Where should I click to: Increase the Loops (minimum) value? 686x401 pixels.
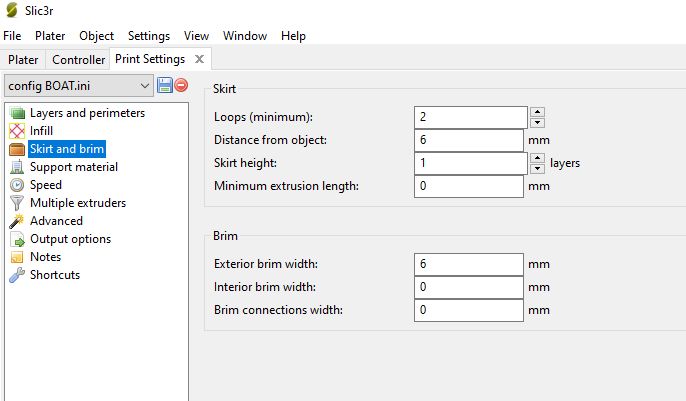(537, 112)
